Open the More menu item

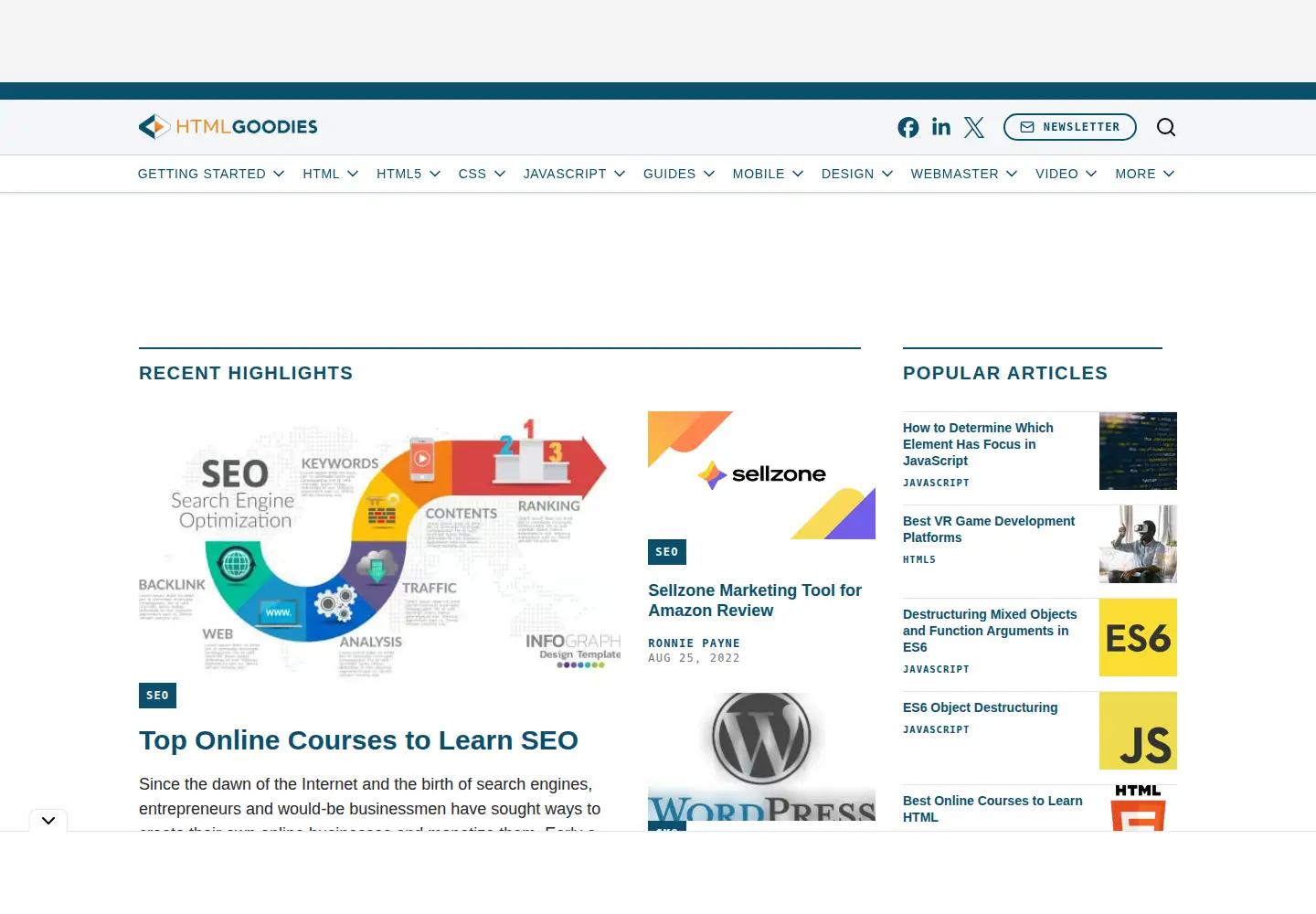coord(1135,174)
